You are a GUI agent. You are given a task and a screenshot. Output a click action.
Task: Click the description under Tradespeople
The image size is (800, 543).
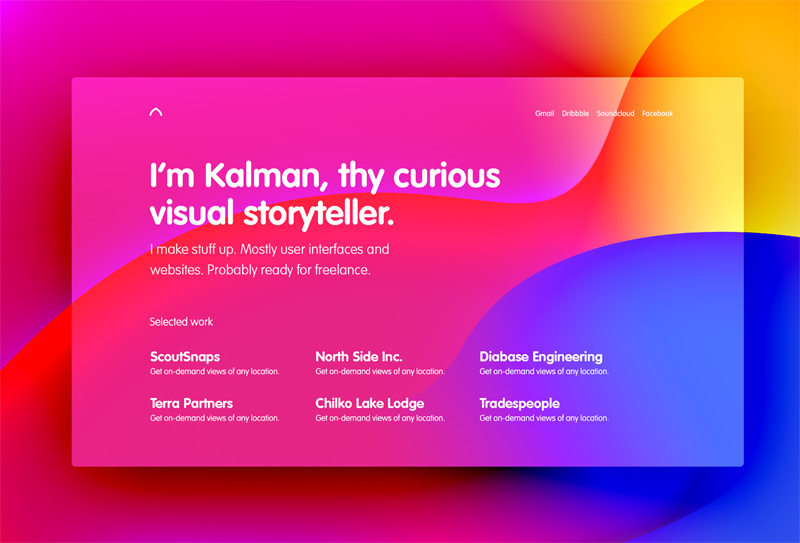point(543,418)
